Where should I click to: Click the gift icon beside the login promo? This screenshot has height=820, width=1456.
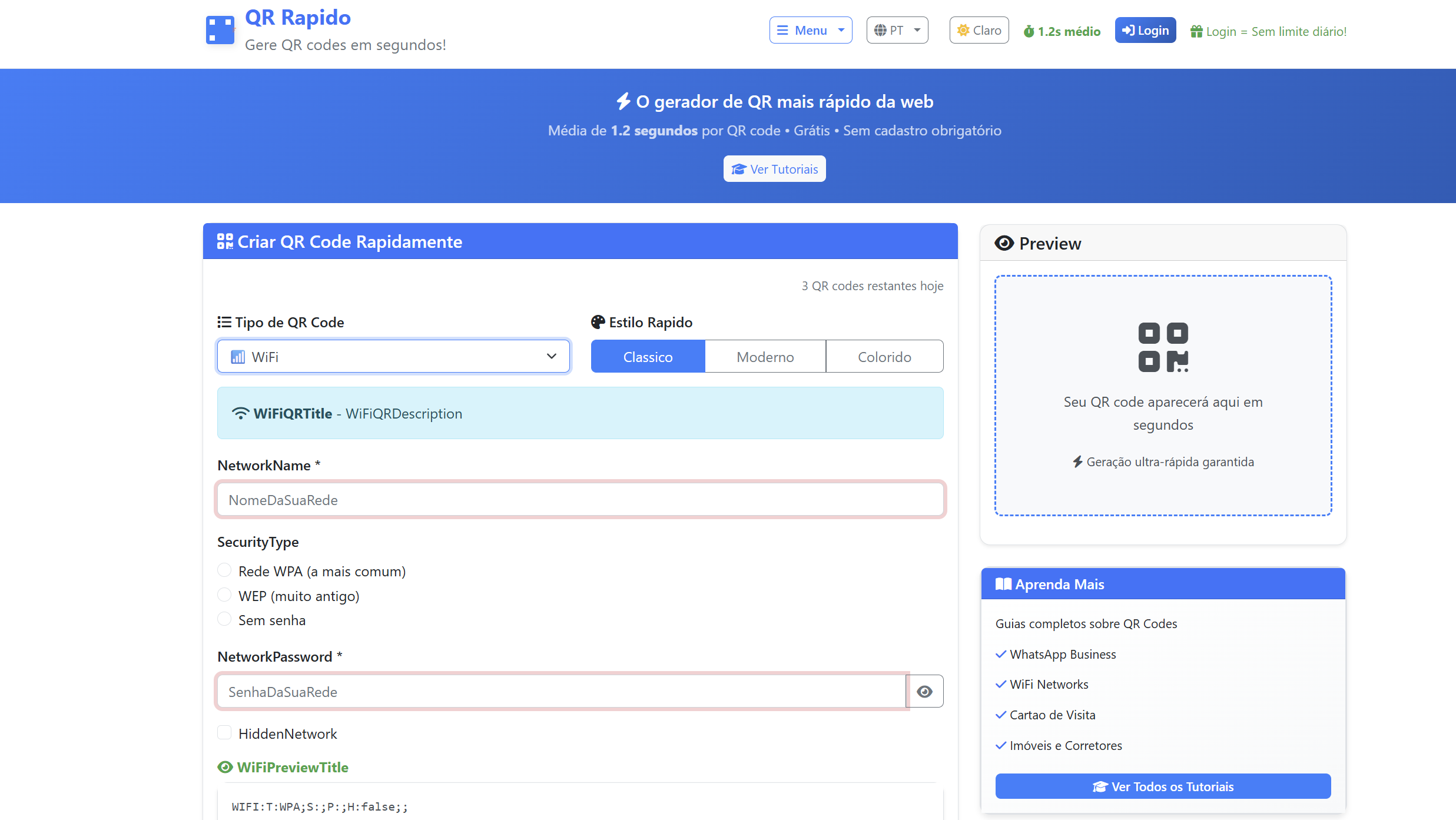click(x=1196, y=31)
